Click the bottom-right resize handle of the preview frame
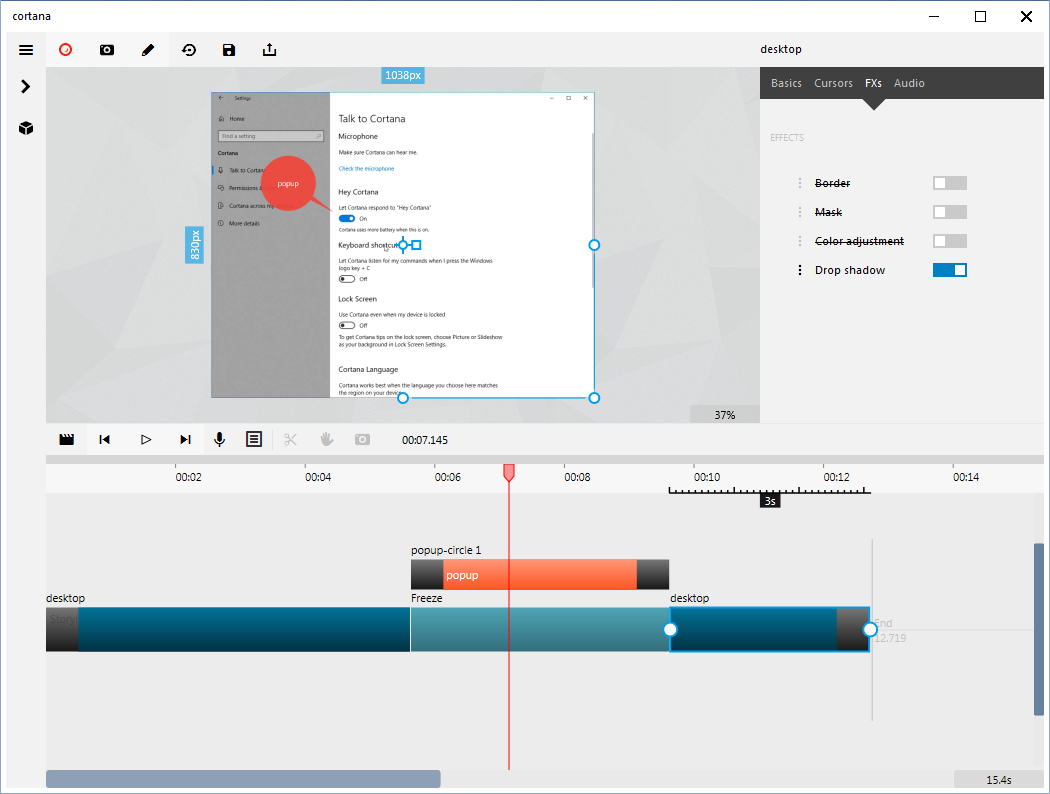Viewport: 1050px width, 794px height. click(x=594, y=398)
